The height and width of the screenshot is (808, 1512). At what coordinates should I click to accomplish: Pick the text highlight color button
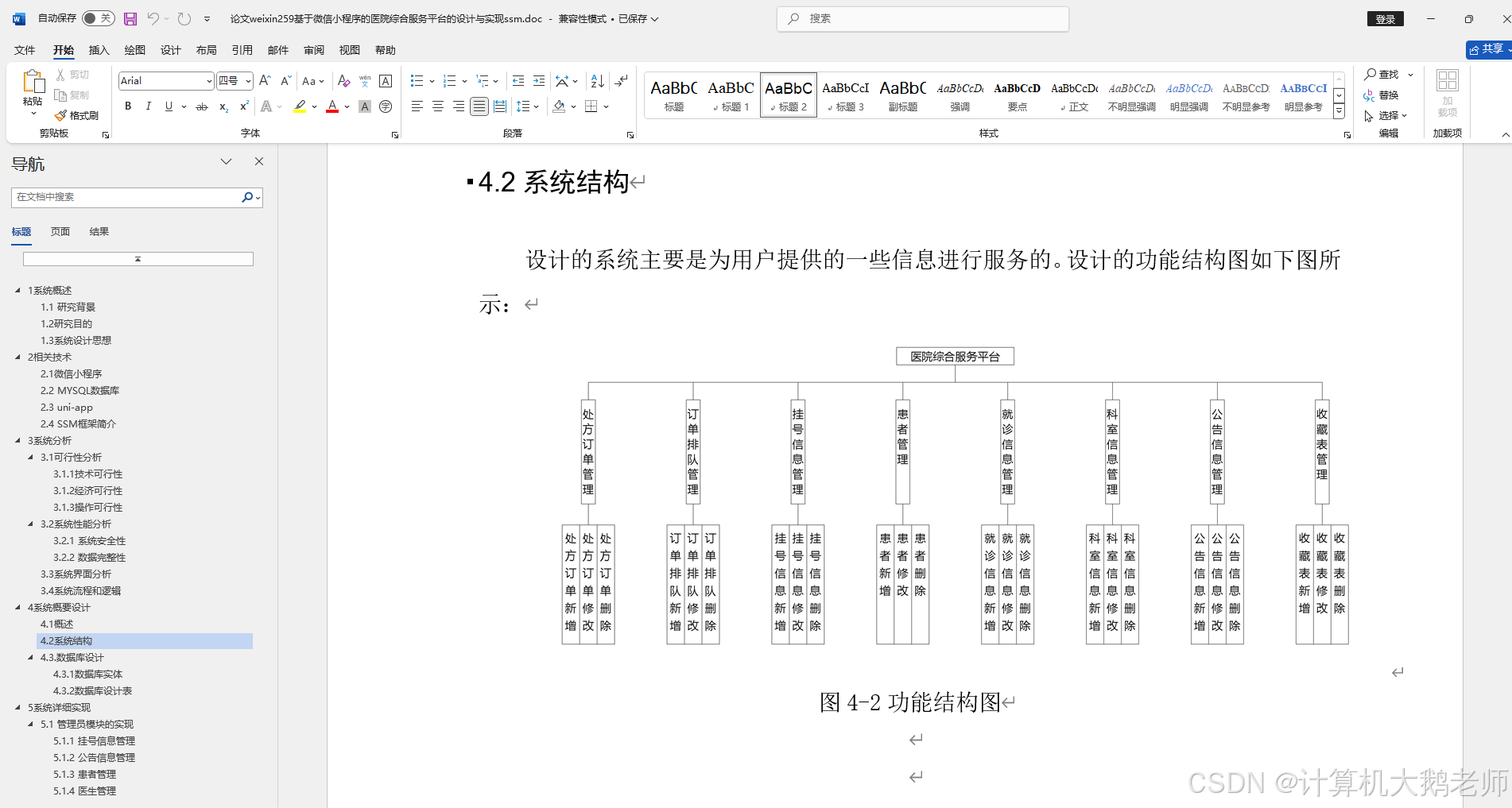coord(300,106)
